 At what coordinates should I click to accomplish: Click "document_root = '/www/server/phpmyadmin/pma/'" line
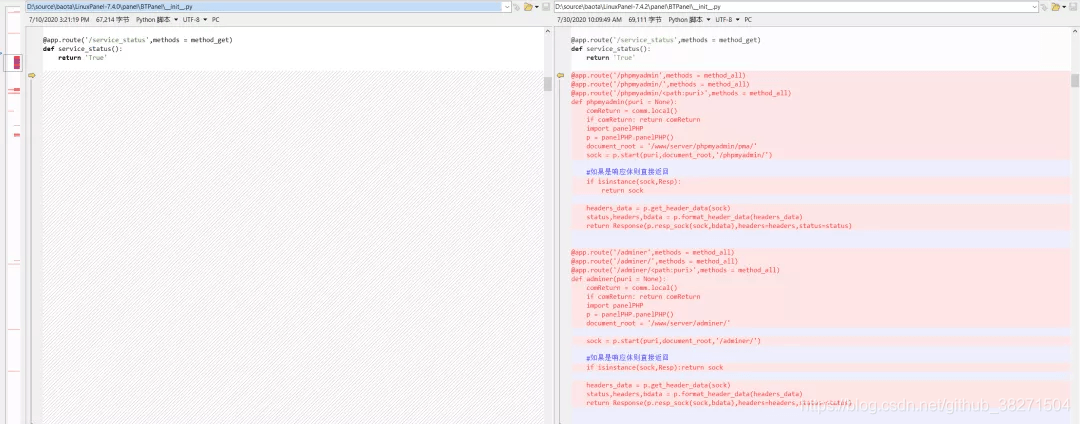pos(672,146)
